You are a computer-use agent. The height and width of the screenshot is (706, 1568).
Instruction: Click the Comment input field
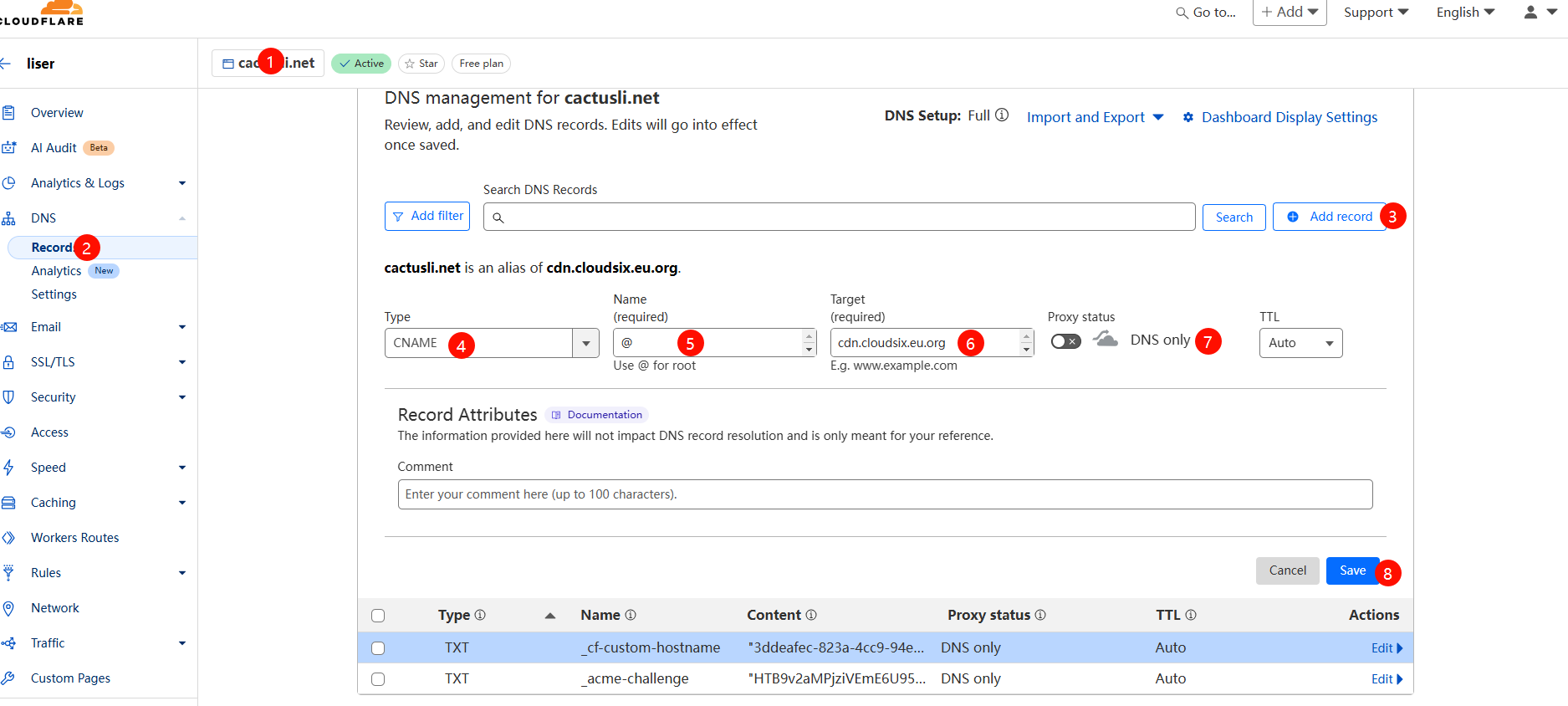[885, 494]
